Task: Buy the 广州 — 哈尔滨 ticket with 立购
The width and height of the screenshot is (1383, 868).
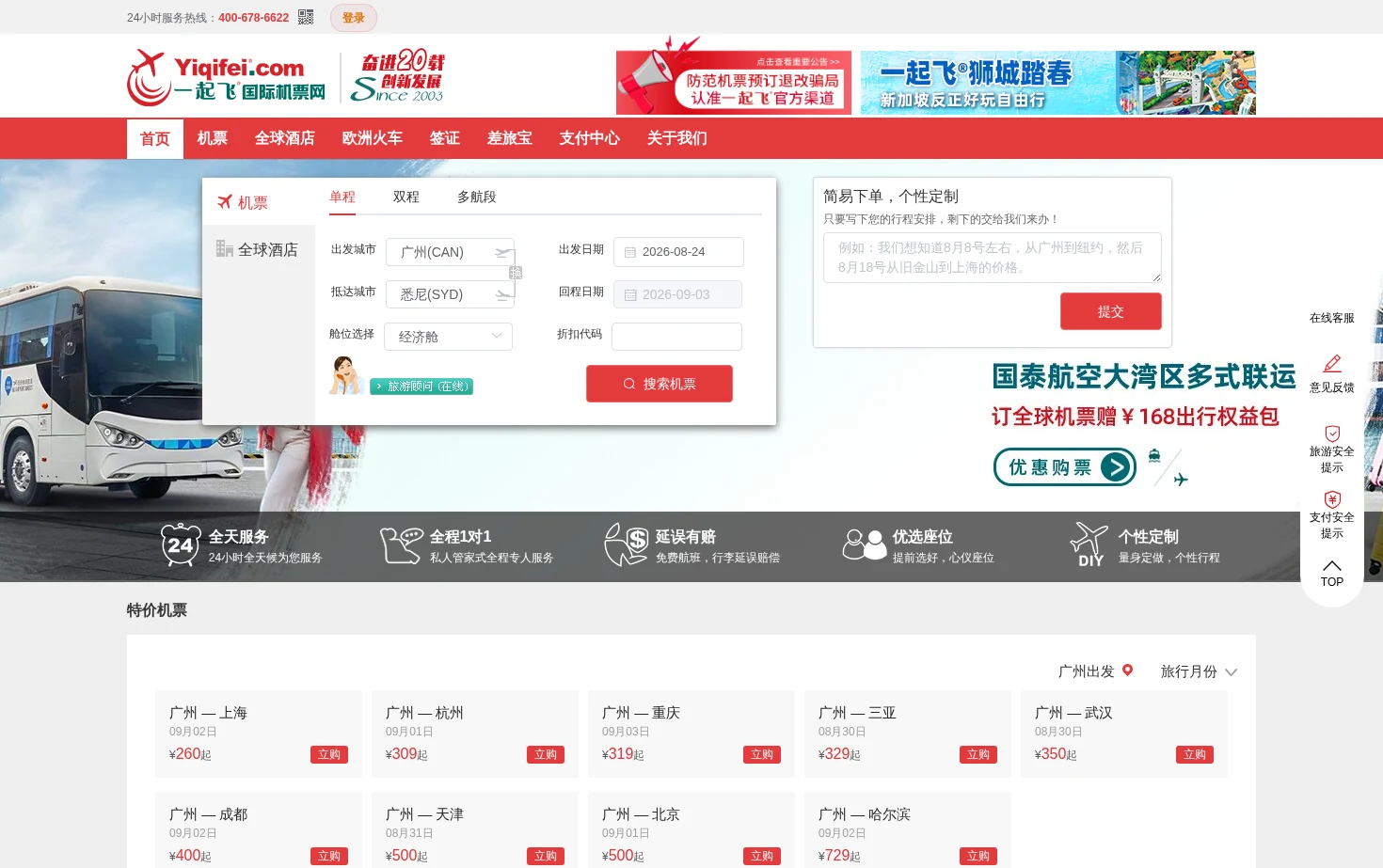Action: pos(978,856)
